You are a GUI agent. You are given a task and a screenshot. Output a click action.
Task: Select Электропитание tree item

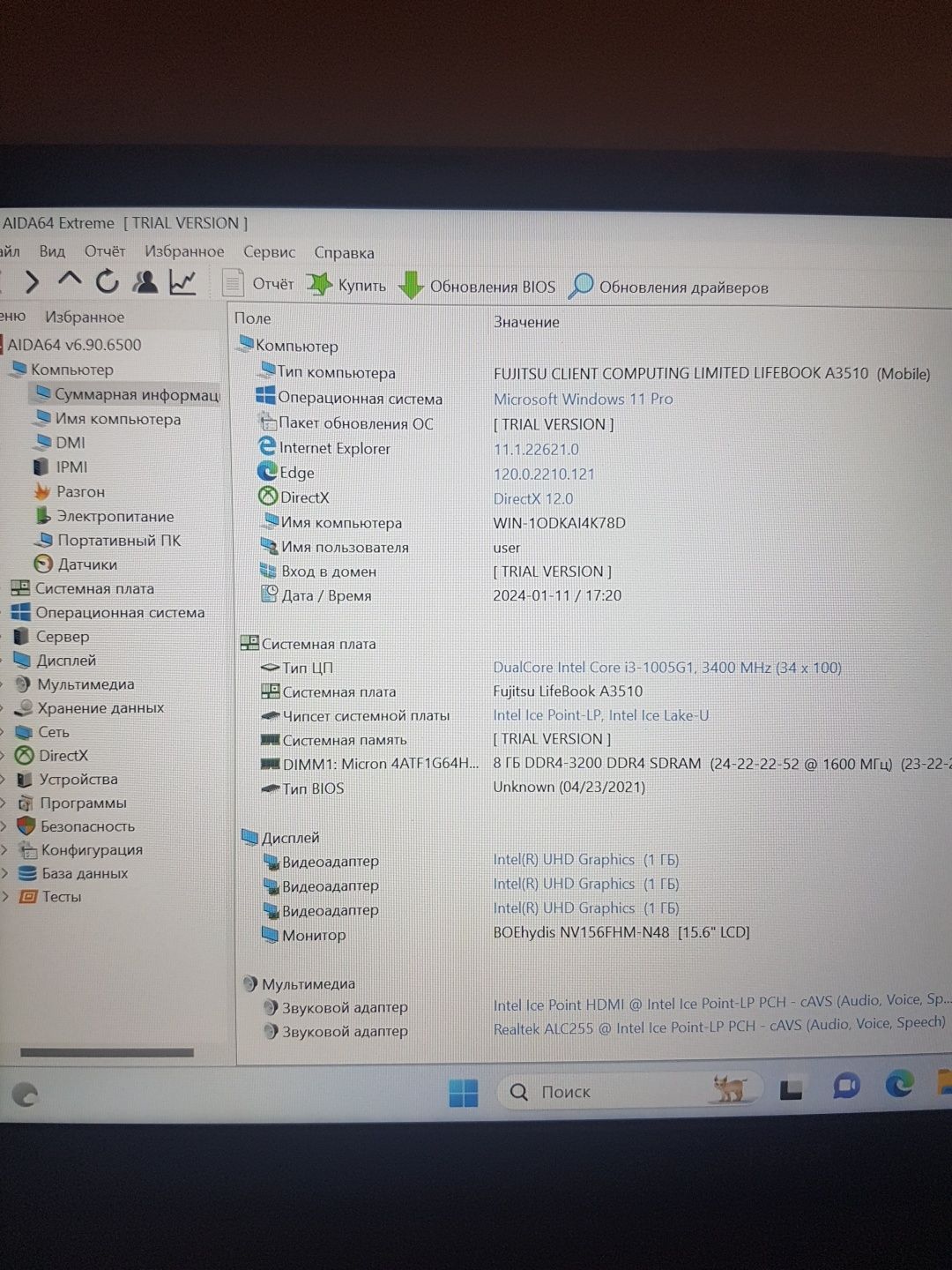coord(104,517)
